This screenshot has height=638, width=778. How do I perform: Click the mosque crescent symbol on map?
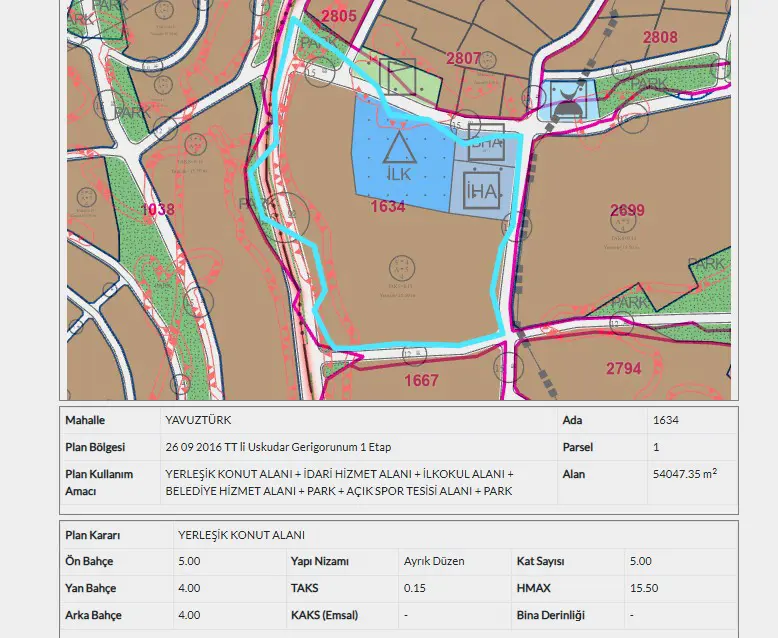pos(569,101)
